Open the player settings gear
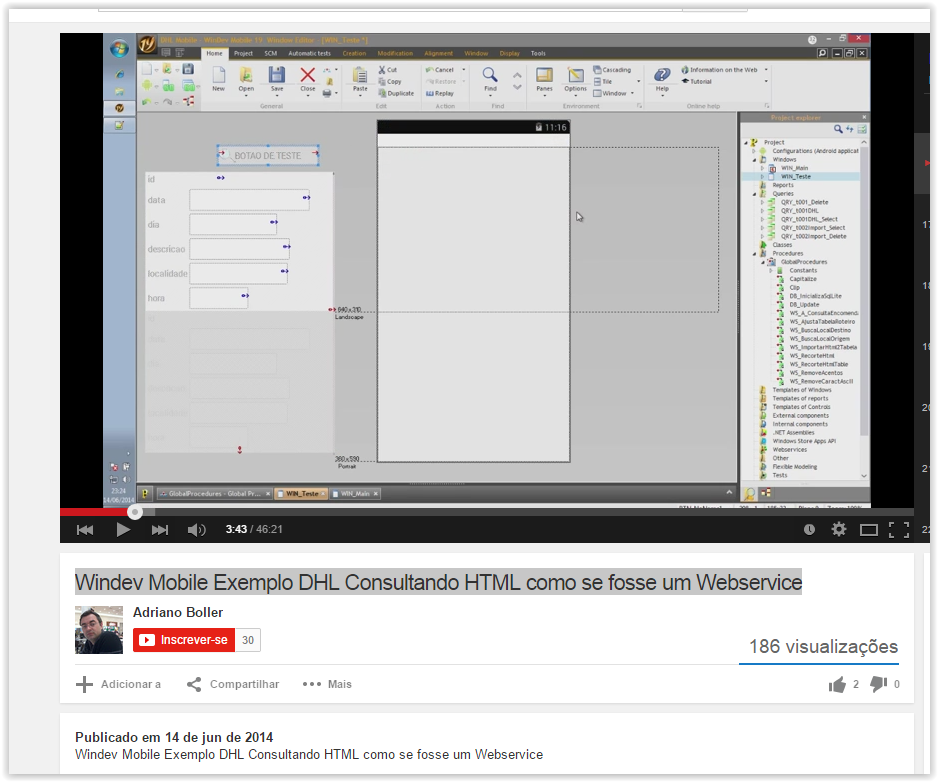This screenshot has height=782, width=938. click(839, 530)
